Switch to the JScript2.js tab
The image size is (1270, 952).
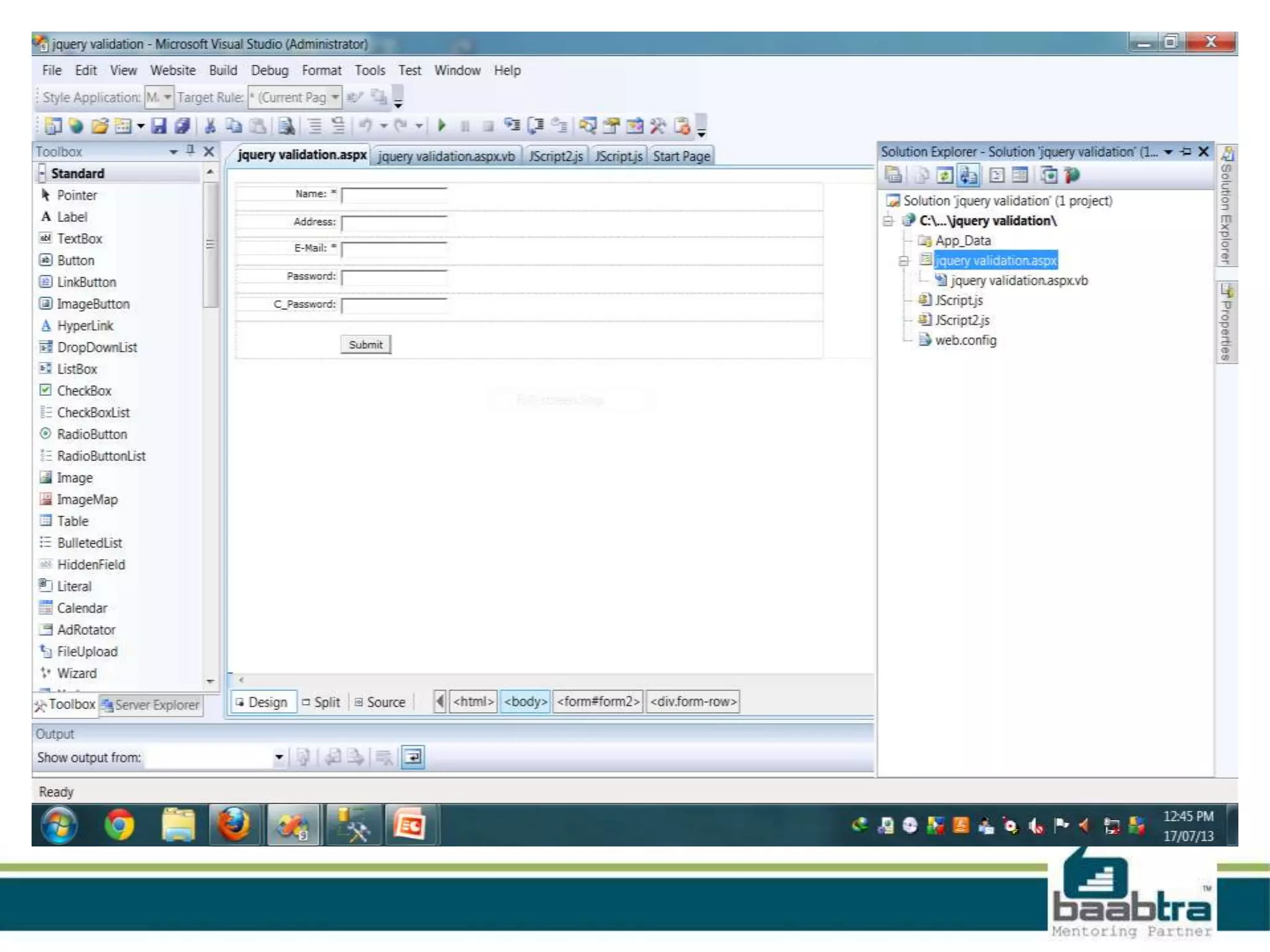pyautogui.click(x=556, y=156)
